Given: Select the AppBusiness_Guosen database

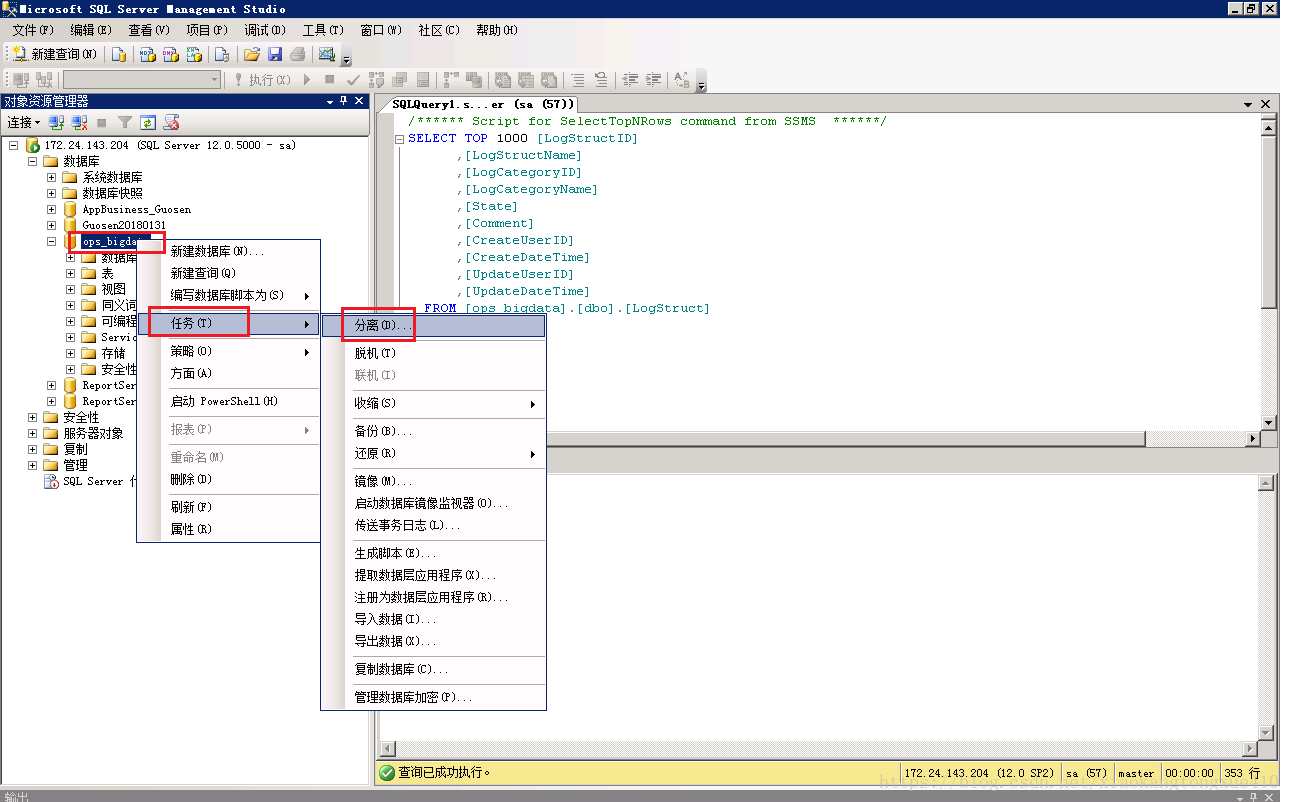Looking at the screenshot, I should click(x=136, y=209).
